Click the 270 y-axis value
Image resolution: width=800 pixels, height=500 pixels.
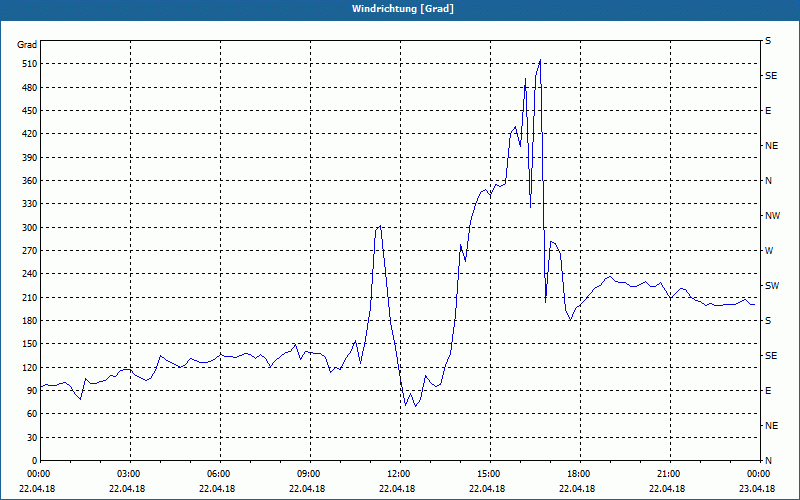pyautogui.click(x=30, y=251)
